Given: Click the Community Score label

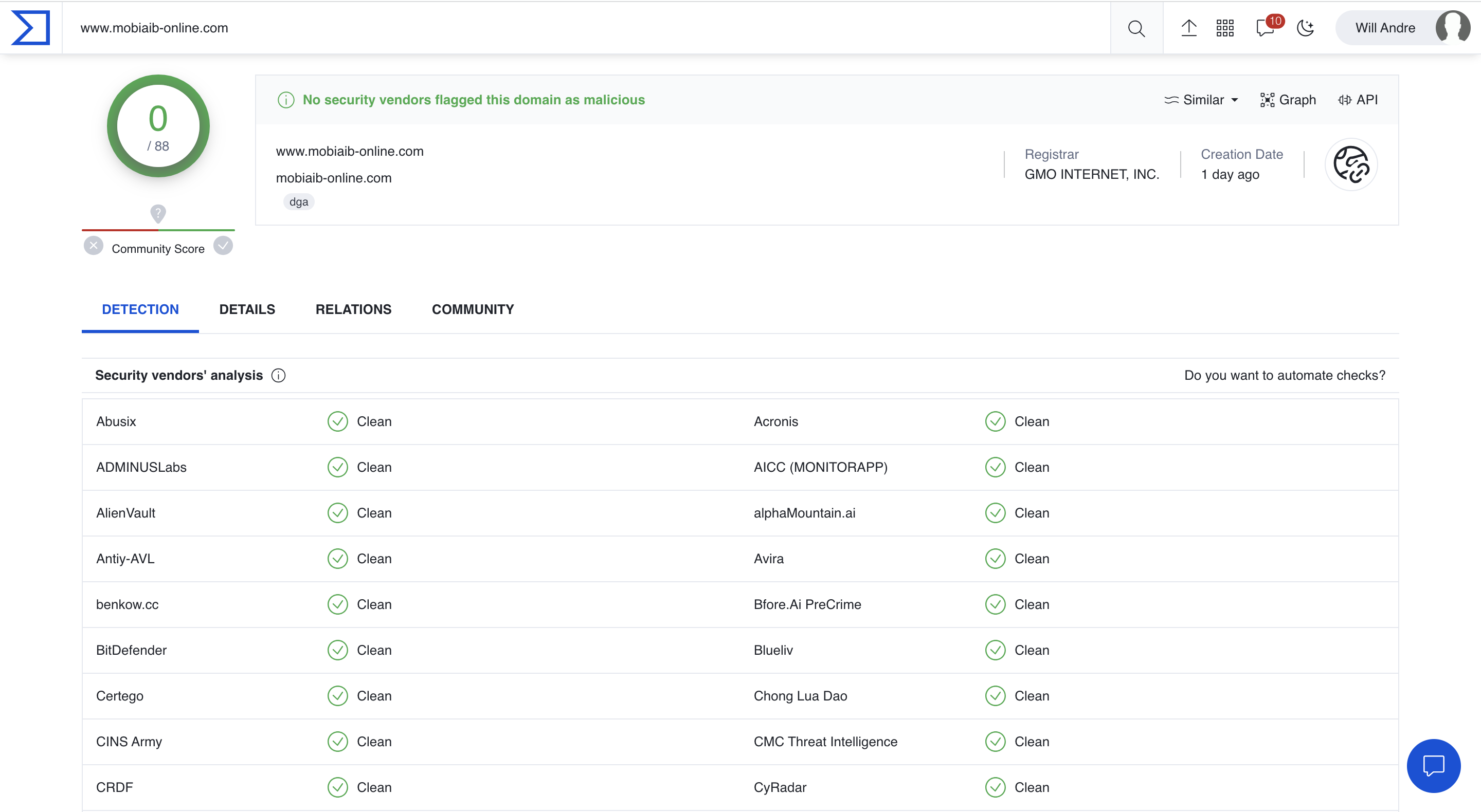Looking at the screenshot, I should [158, 249].
